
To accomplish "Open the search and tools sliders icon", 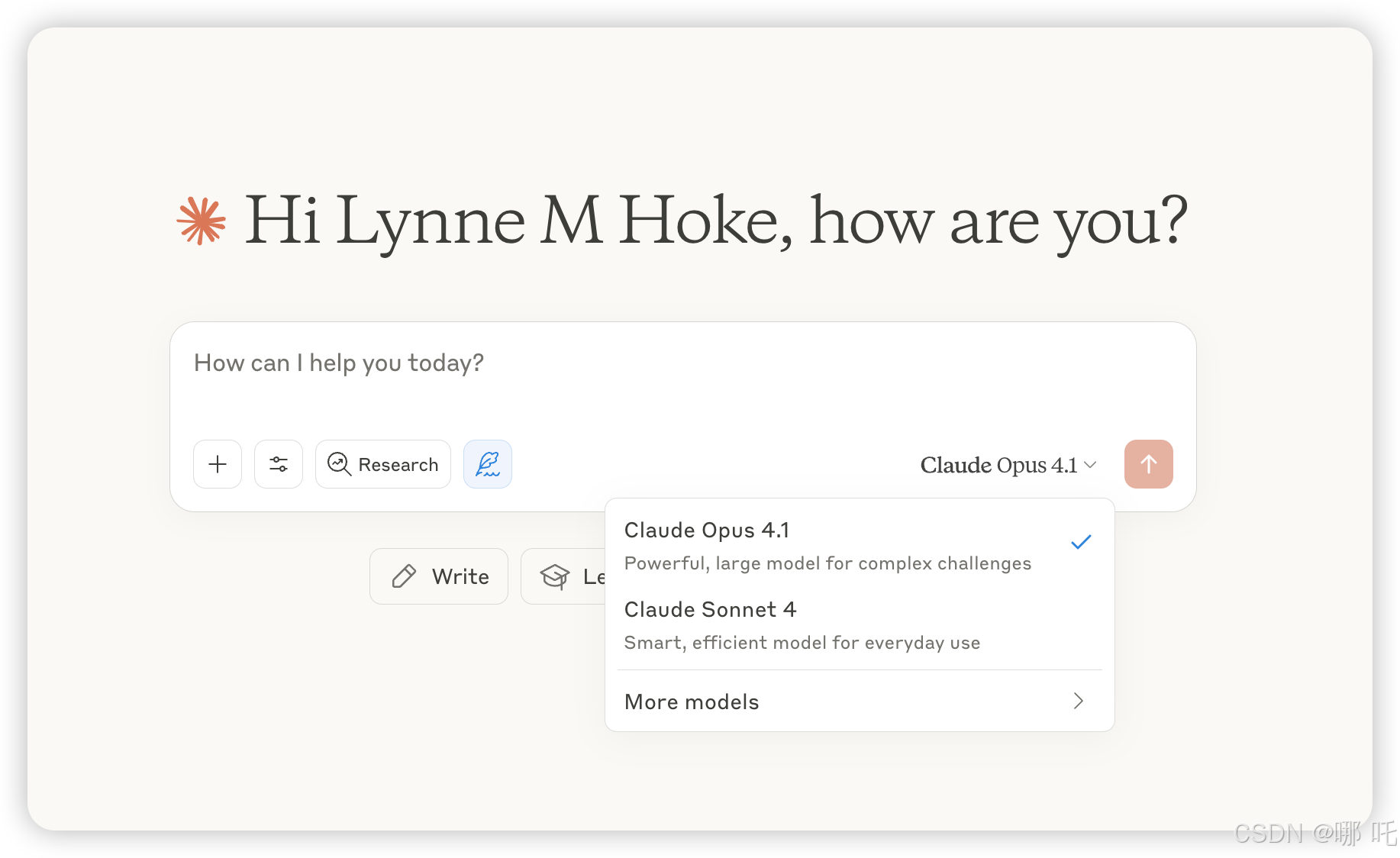I will click(279, 464).
